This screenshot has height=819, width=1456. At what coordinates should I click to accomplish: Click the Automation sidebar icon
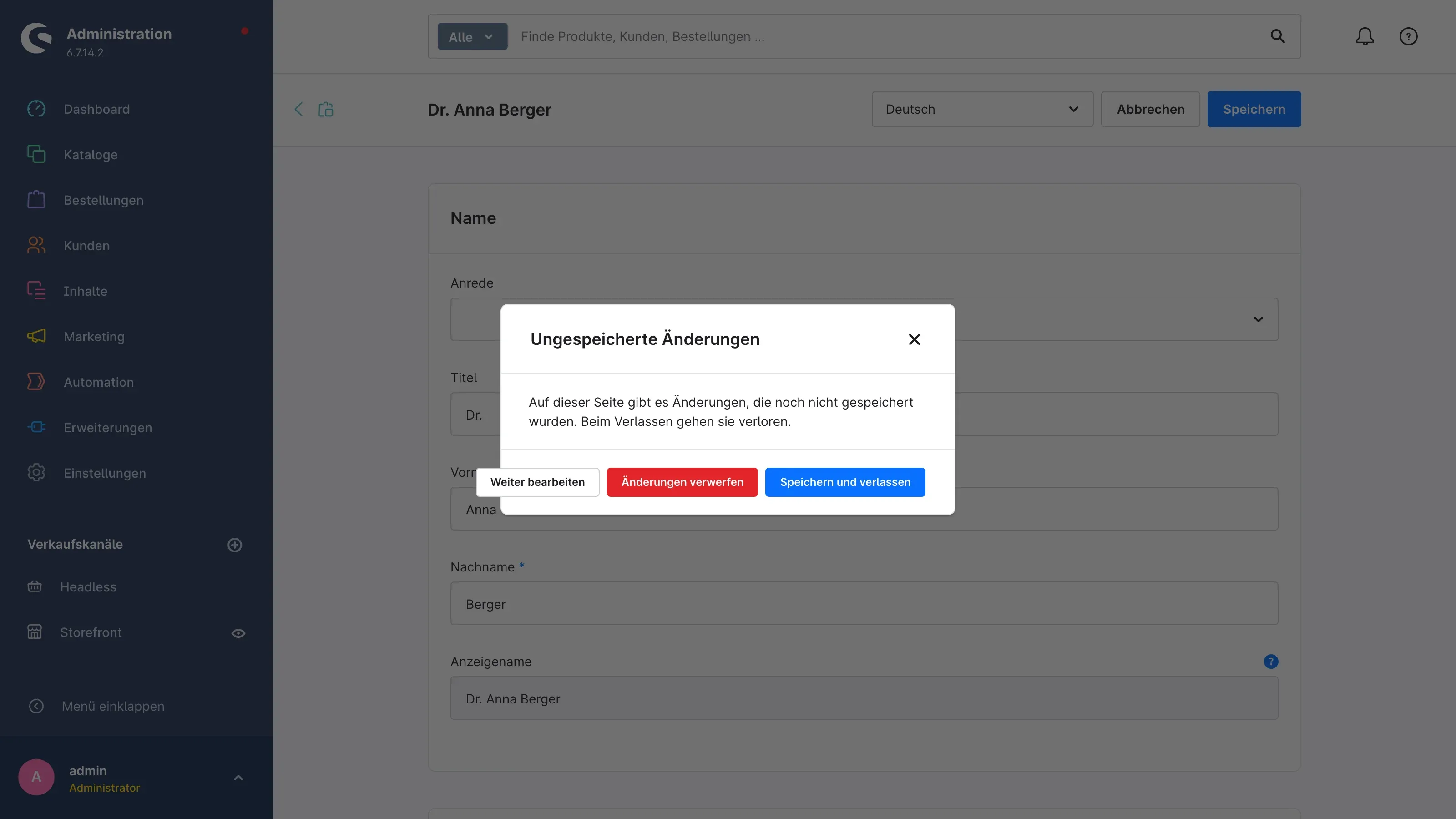36,382
